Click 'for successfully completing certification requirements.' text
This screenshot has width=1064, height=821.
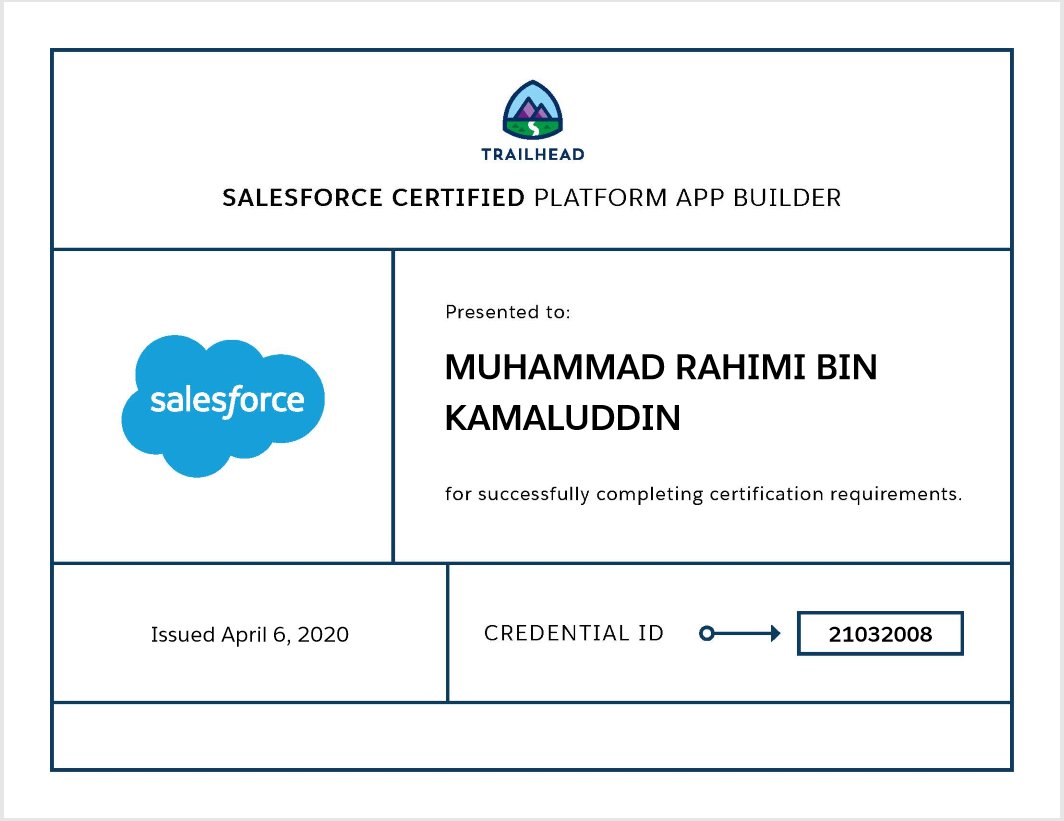coord(704,494)
